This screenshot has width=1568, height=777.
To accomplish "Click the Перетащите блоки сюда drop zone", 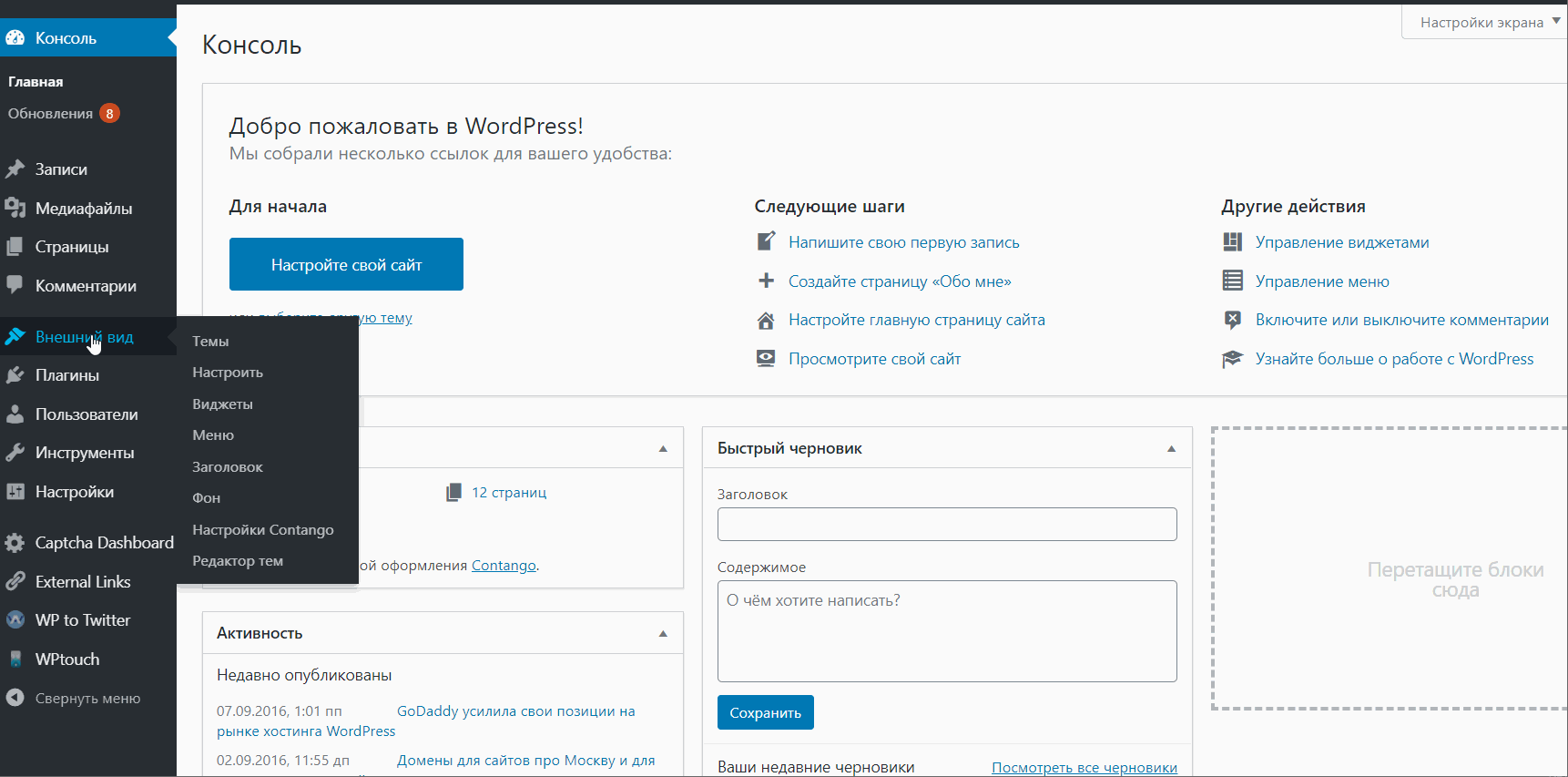I will coord(1390,568).
